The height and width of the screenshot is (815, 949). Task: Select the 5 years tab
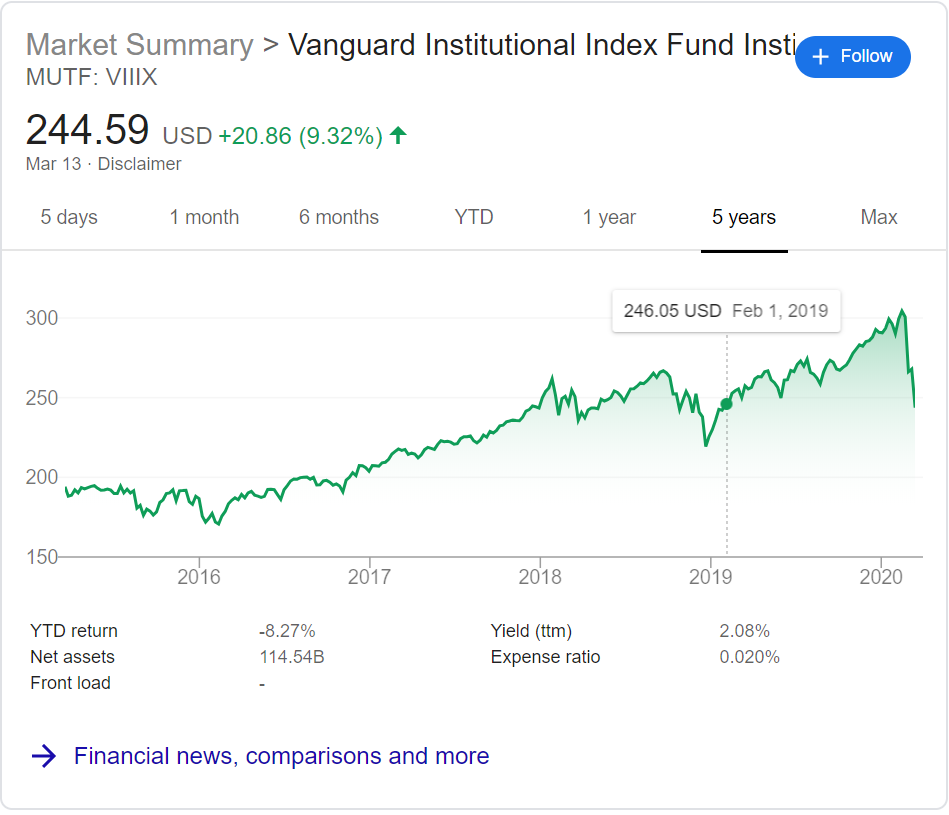pyautogui.click(x=744, y=217)
